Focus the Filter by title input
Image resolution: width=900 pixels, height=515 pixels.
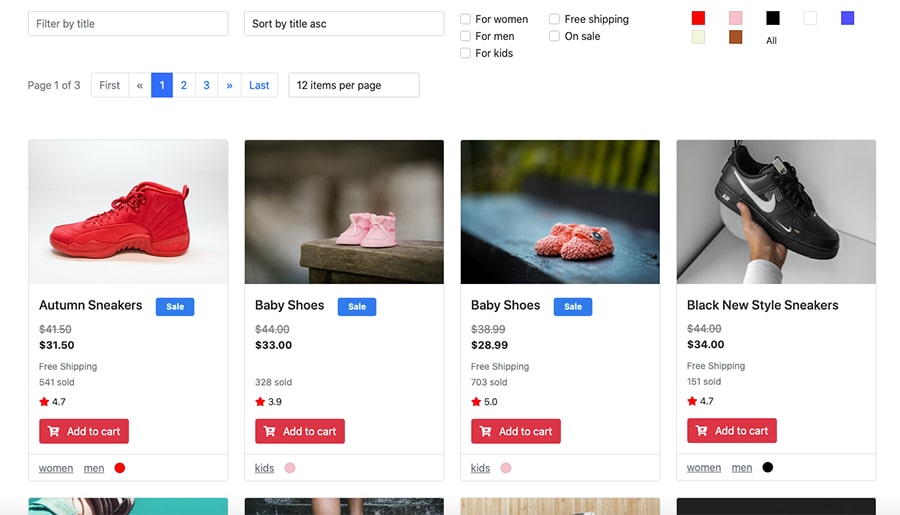coord(128,24)
